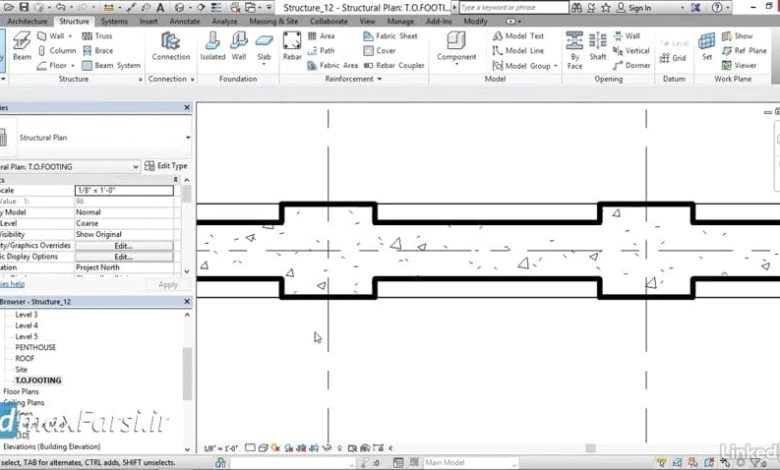
Task: Expand Reinforcement panel dropdown
Action: click(380, 79)
